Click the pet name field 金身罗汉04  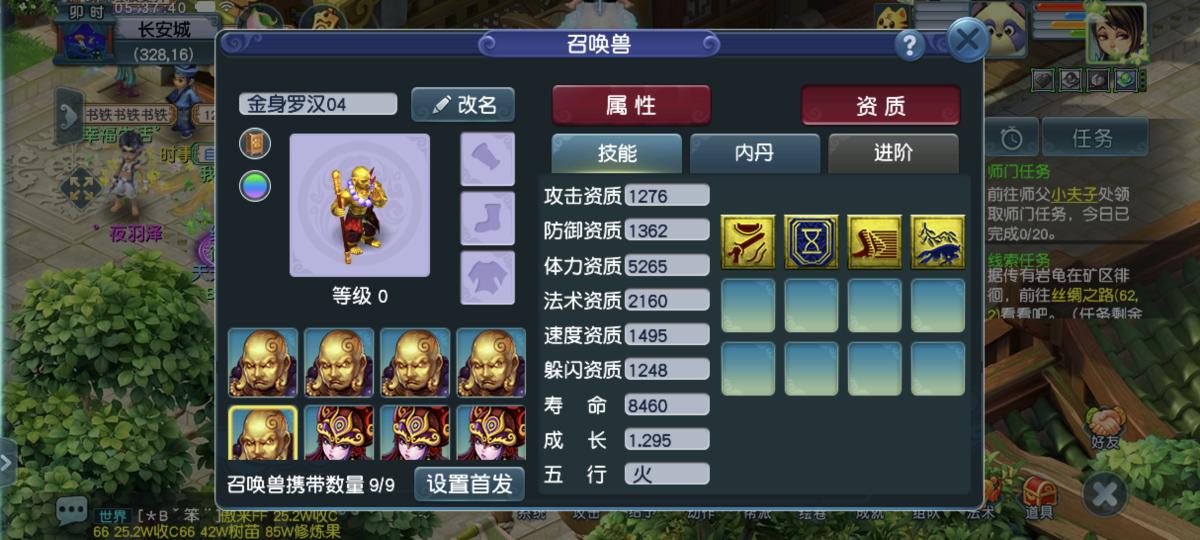[318, 105]
